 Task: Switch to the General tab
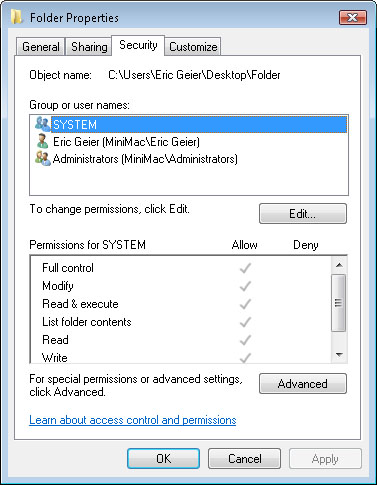41,47
